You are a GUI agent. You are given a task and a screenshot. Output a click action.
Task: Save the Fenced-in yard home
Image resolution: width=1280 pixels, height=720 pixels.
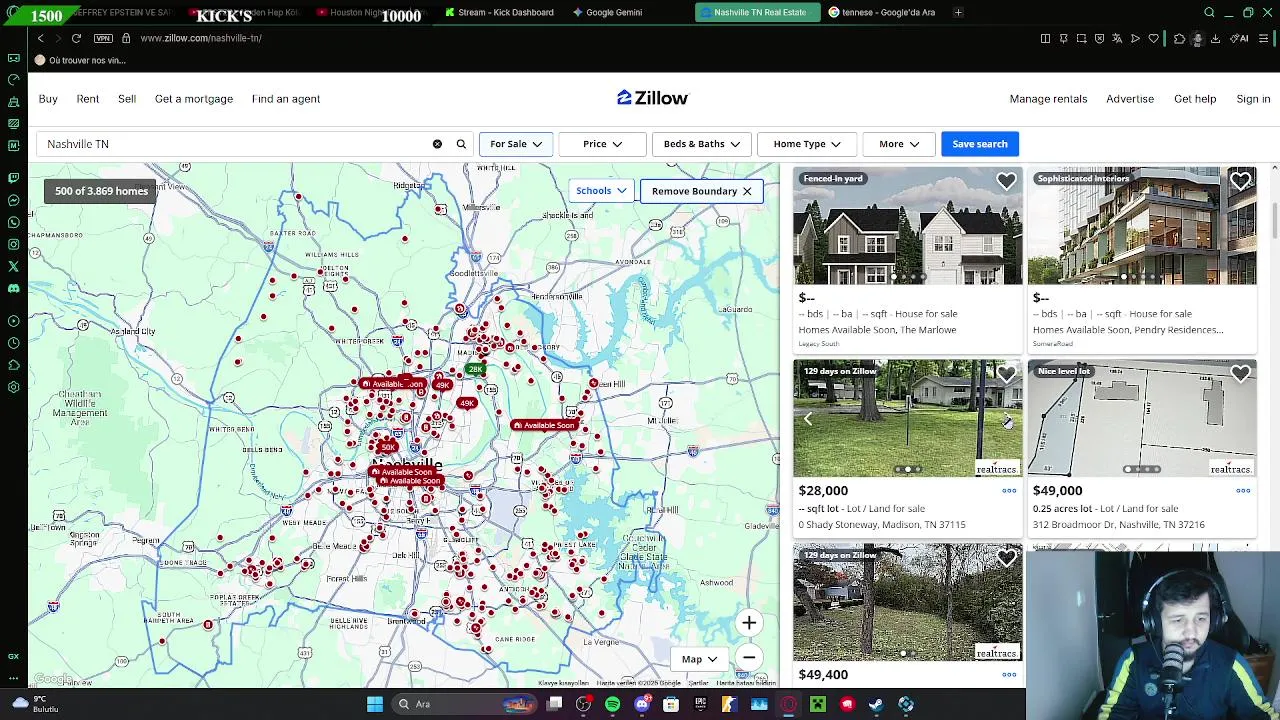pyautogui.click(x=1006, y=181)
